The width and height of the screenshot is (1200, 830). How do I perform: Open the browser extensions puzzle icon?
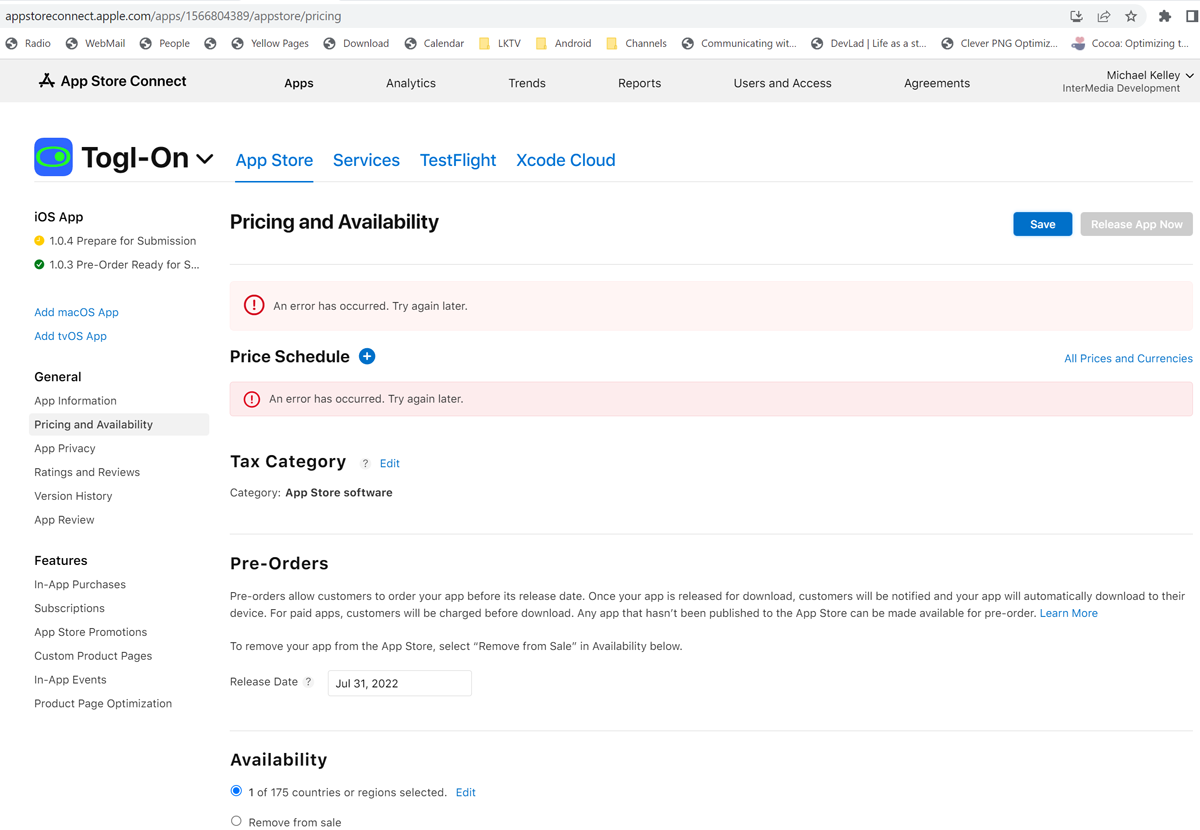point(1164,16)
